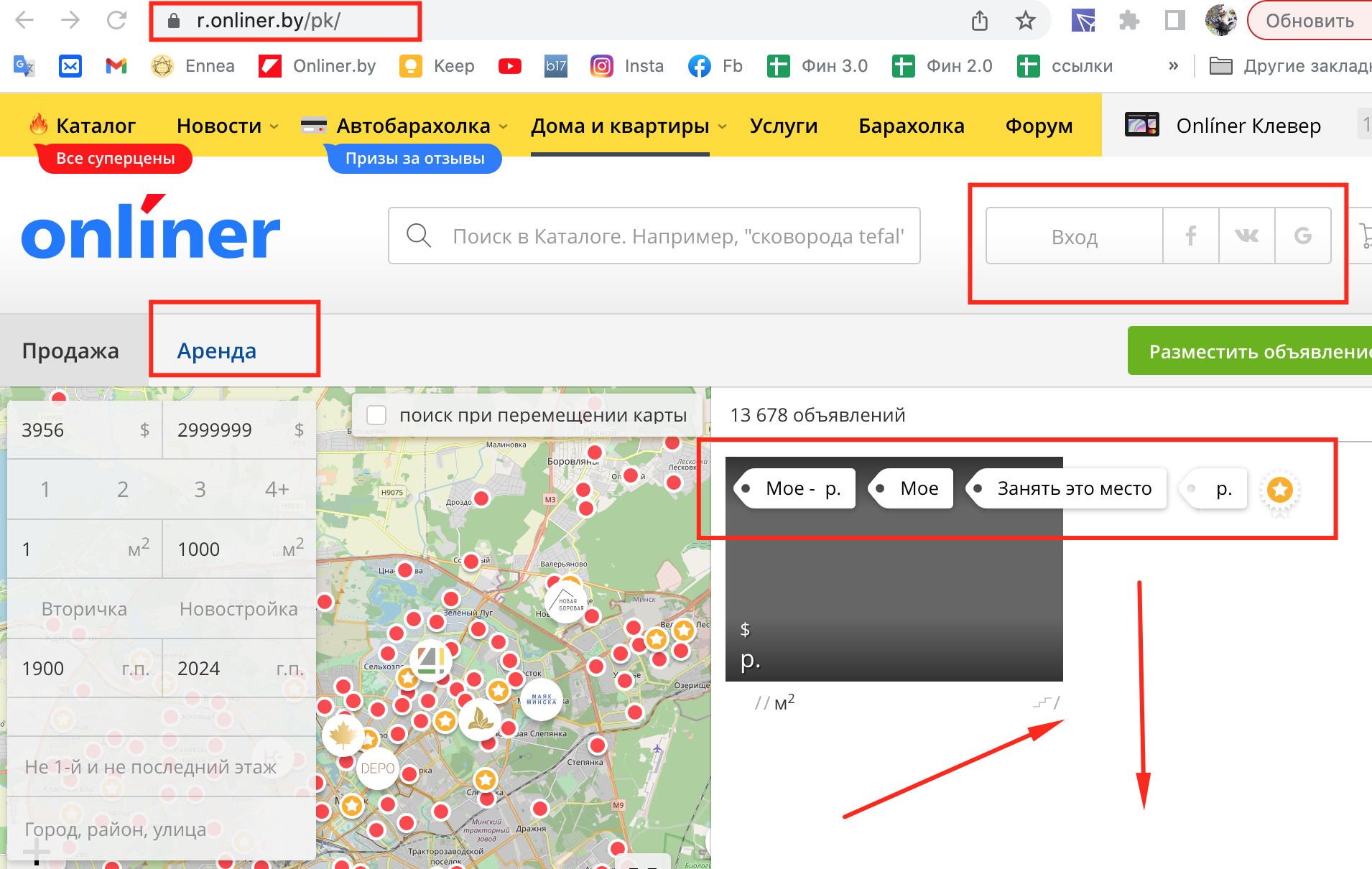
Task: Open the ссылки bookmark
Action: (1065, 66)
